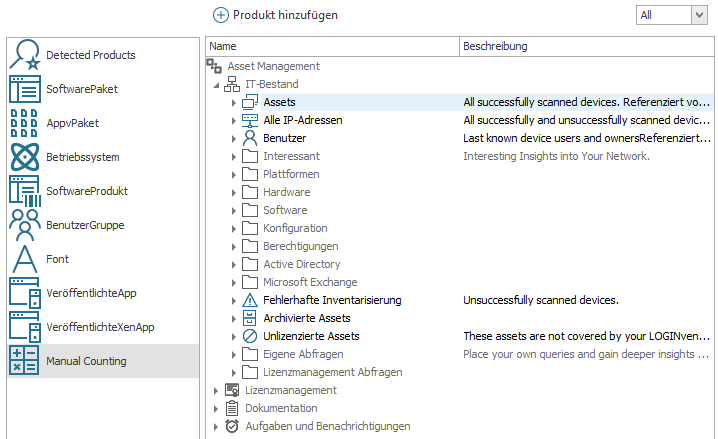Select the Betriebssystem atom icon

[25, 157]
